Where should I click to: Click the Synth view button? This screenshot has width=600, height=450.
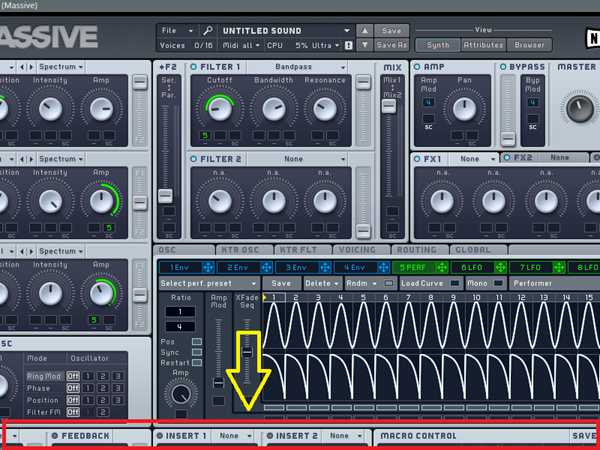[438, 45]
